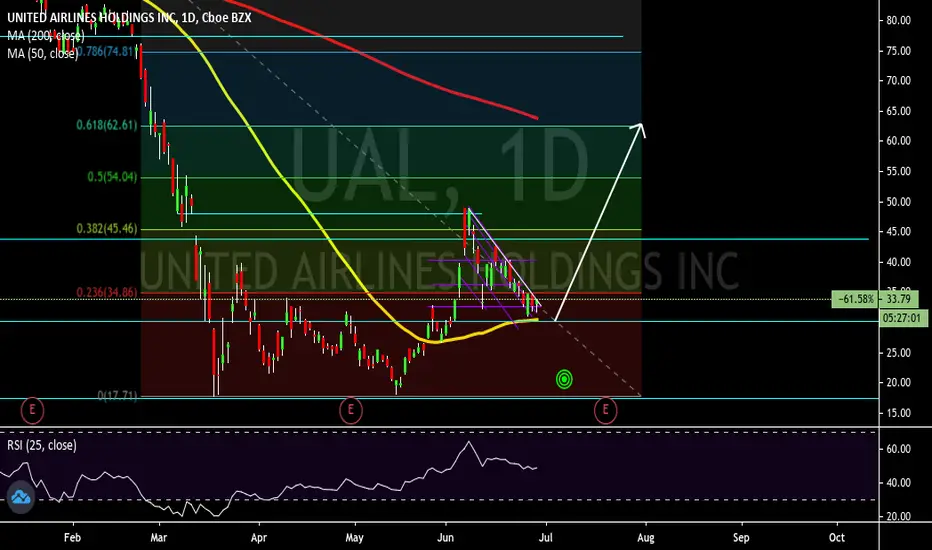932x550 pixels.
Task: Click the Oct label on time axis
Action: click(x=836, y=538)
